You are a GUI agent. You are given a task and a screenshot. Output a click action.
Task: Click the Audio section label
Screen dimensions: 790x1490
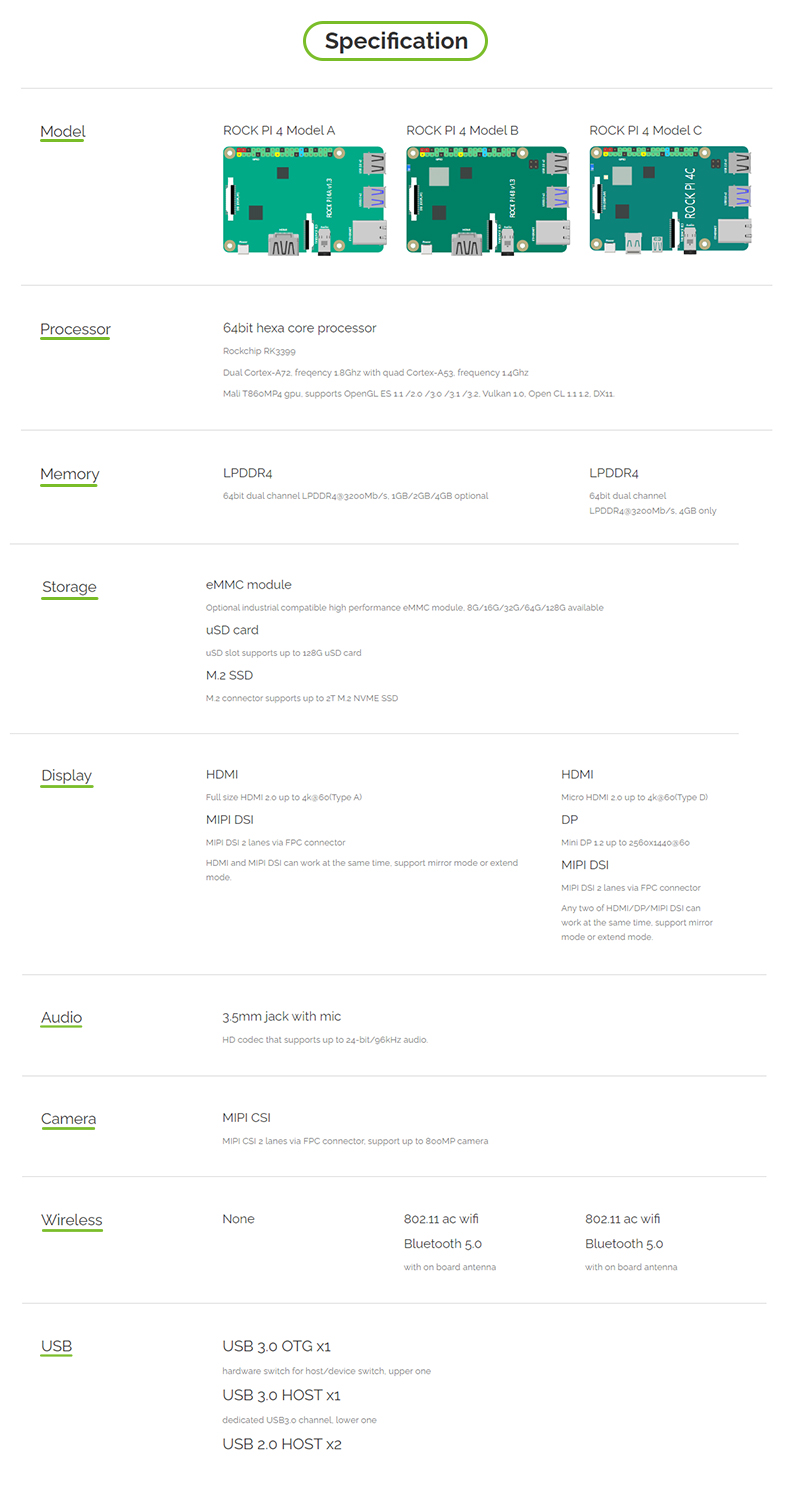point(62,1017)
